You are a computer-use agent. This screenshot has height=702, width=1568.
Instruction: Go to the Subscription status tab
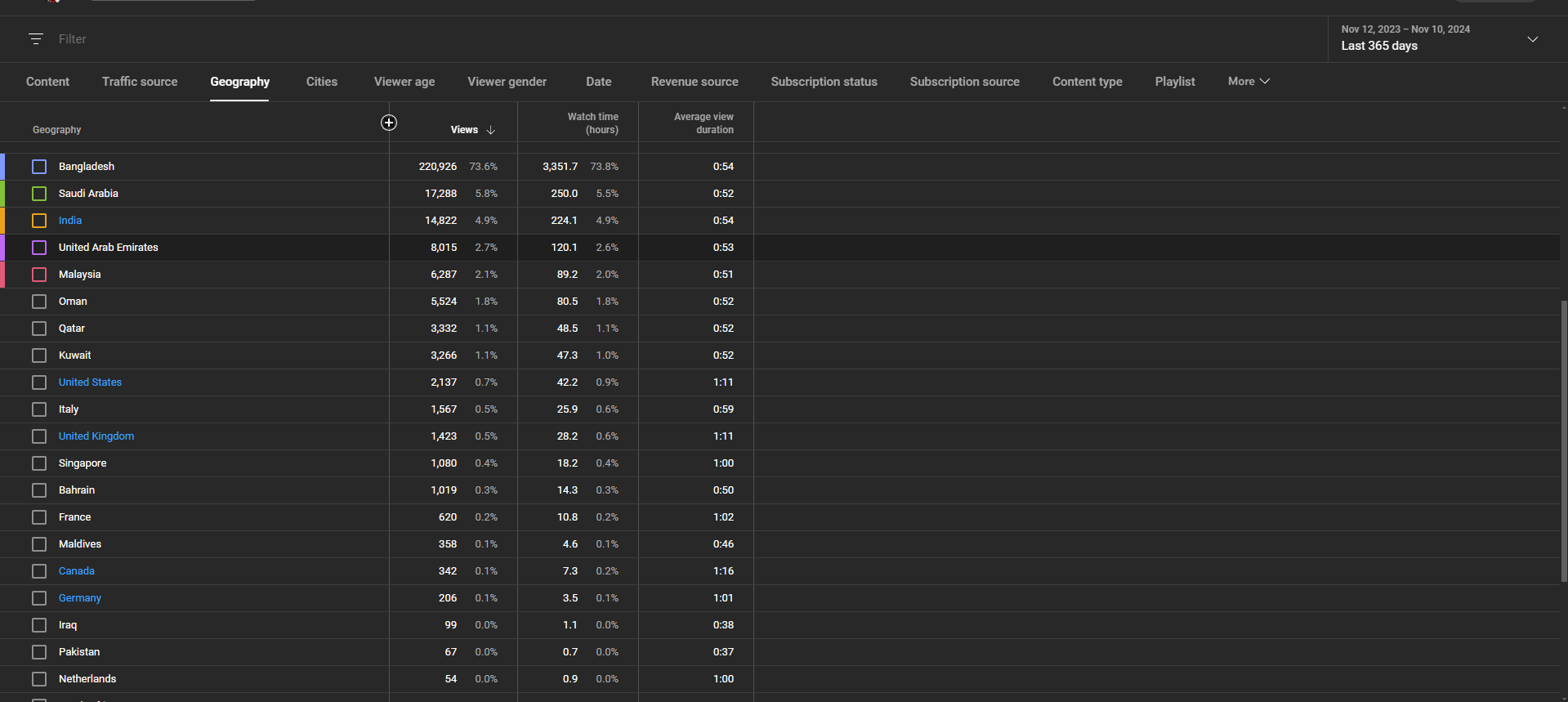point(824,82)
